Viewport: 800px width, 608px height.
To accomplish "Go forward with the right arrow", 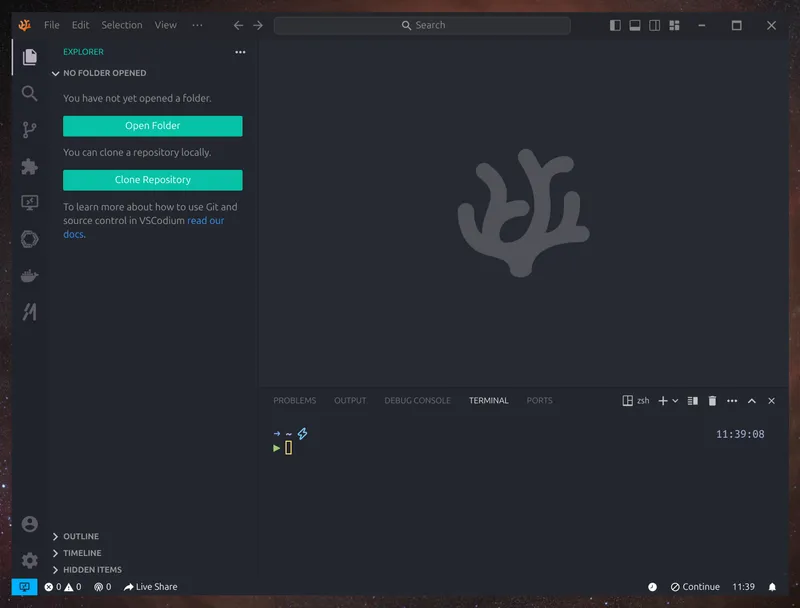I will [258, 25].
